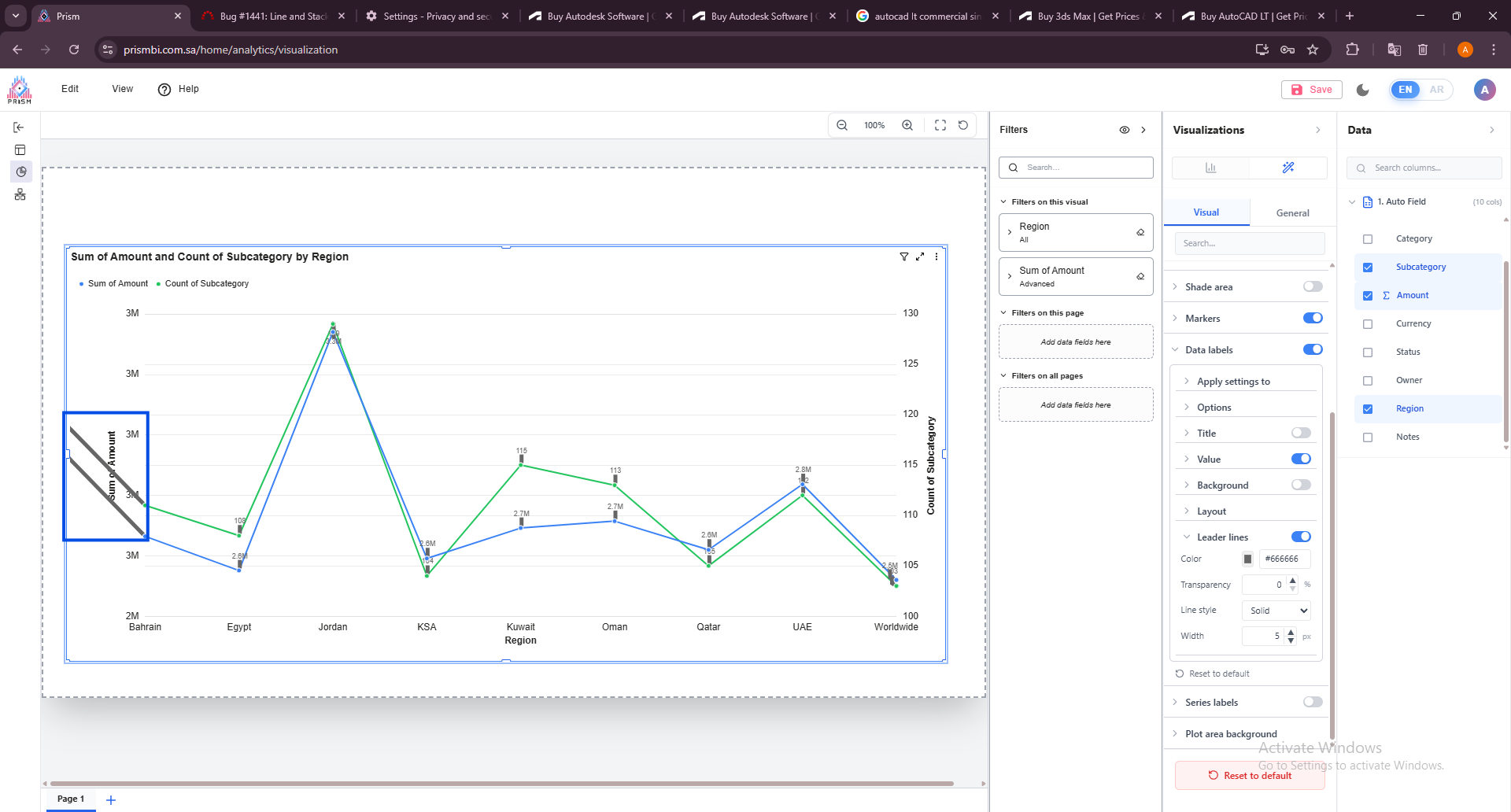The height and width of the screenshot is (812, 1511).
Task: Turn off the Markers toggle
Action: [1313, 318]
